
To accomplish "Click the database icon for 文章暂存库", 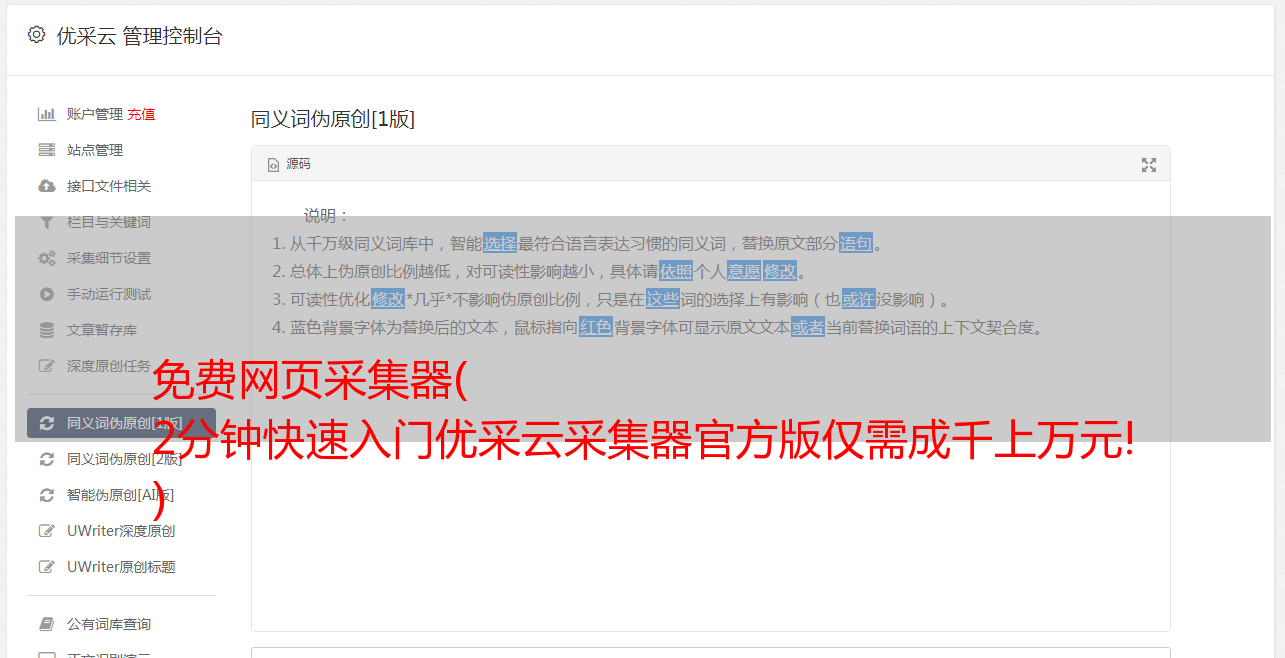I will [46, 330].
